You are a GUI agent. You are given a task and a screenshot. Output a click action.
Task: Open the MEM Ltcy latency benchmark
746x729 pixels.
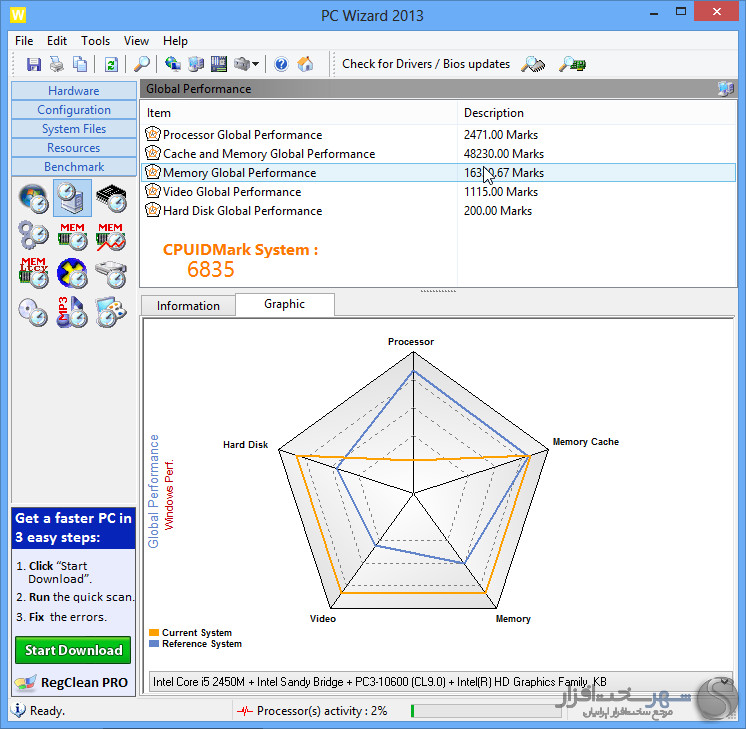coord(34,273)
